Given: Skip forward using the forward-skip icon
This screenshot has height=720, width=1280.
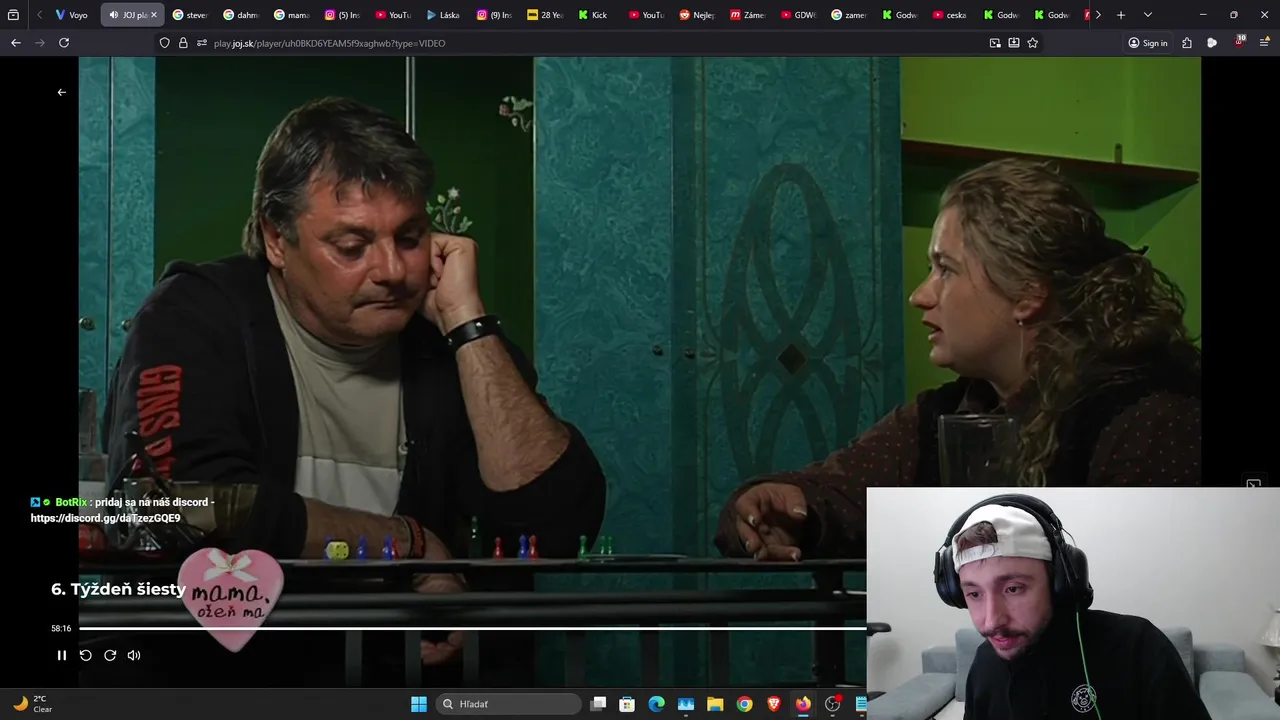Looking at the screenshot, I should [110, 655].
